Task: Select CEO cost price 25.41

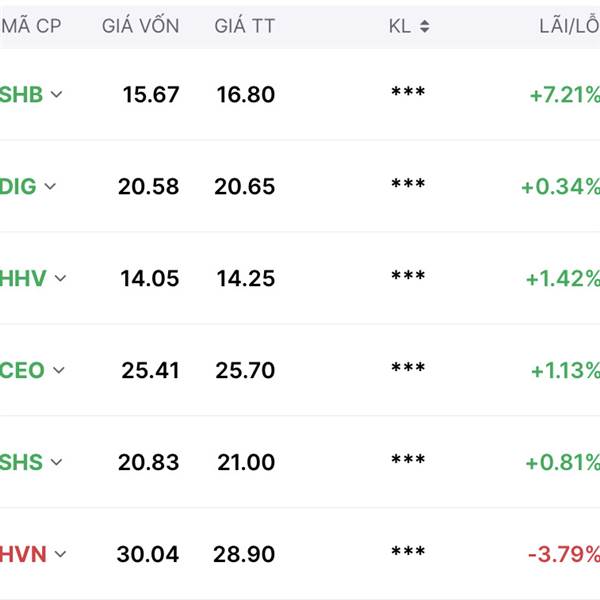Action: click(150, 371)
